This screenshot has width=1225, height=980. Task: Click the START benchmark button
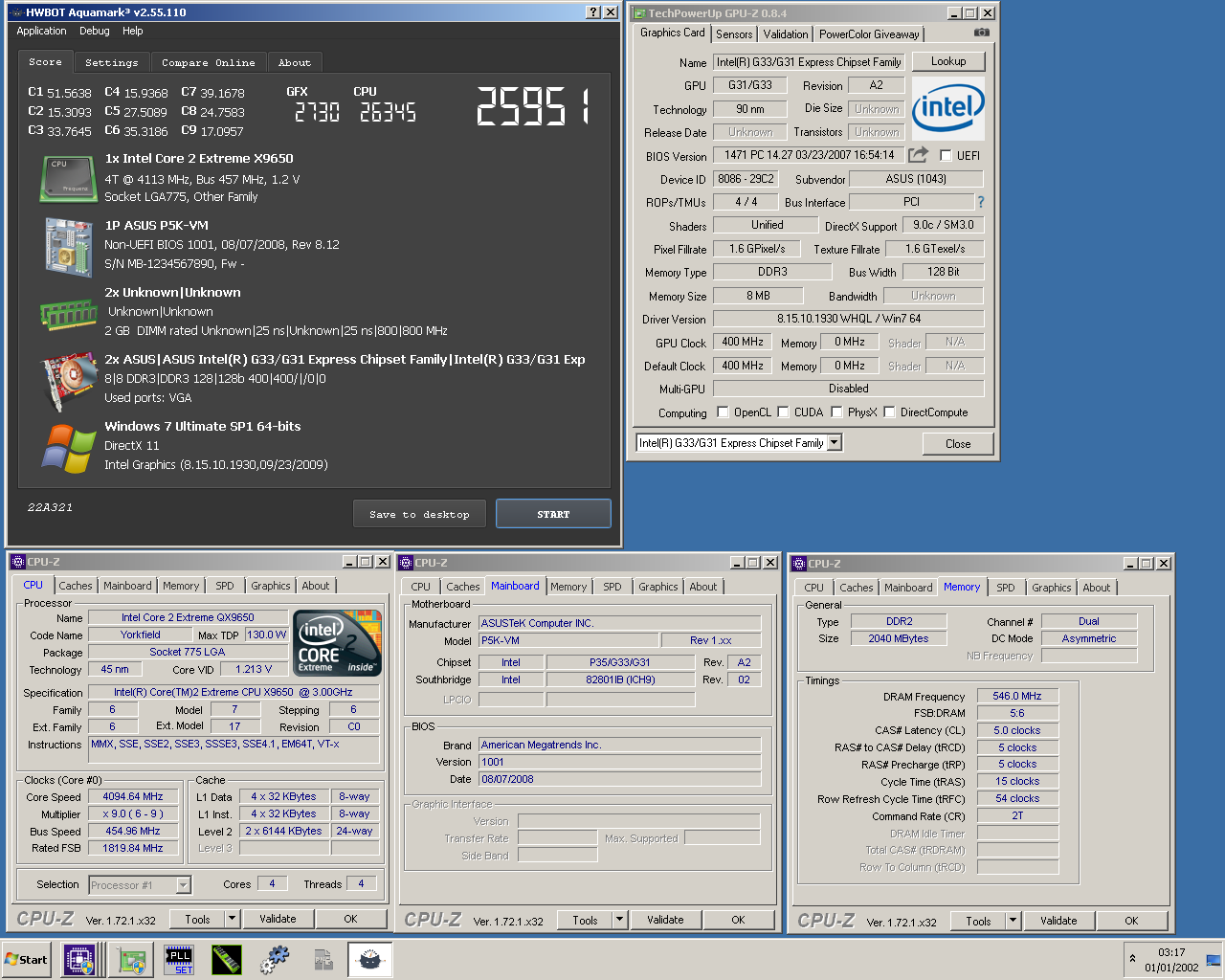coord(553,514)
